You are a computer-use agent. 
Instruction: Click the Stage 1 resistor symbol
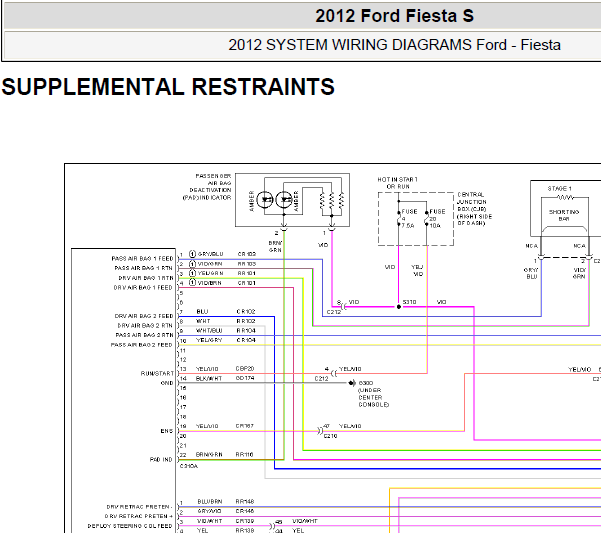tap(565, 197)
